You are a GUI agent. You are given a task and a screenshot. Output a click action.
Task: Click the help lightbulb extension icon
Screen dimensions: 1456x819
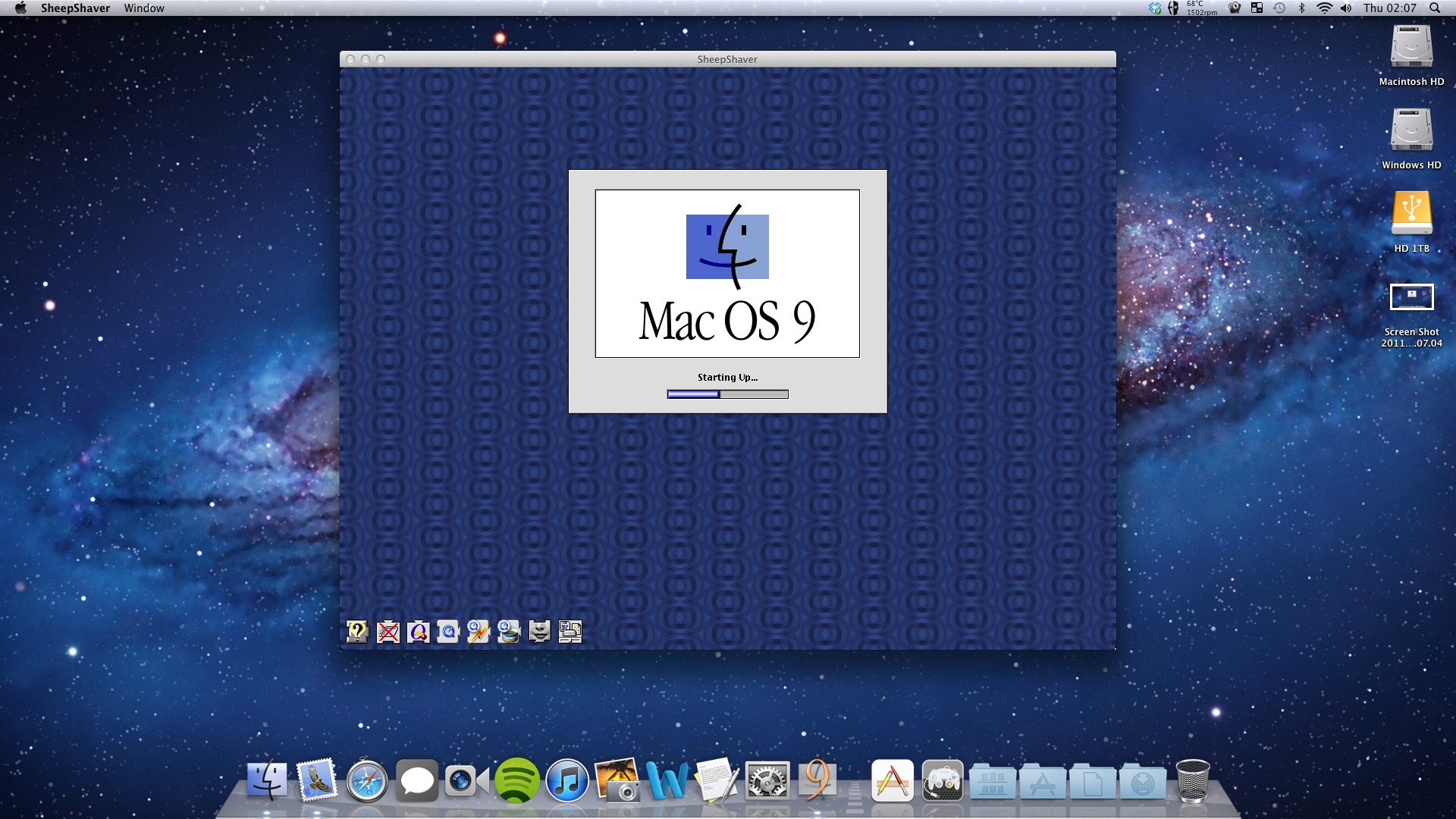[357, 631]
